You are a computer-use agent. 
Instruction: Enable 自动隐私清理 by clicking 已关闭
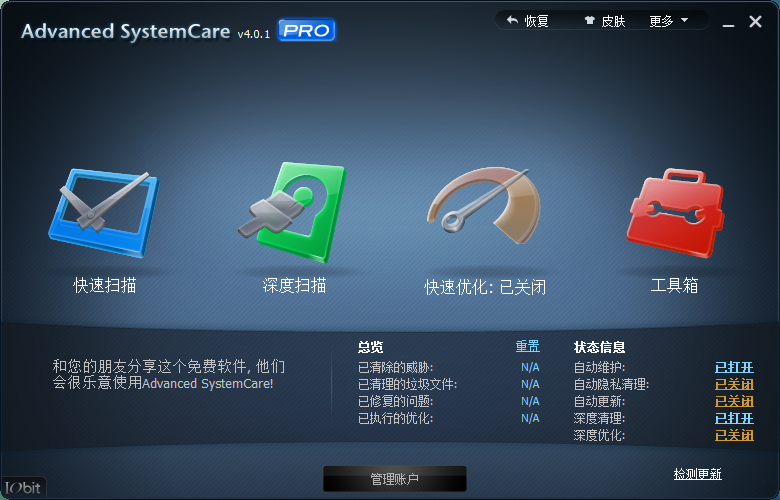coord(734,384)
